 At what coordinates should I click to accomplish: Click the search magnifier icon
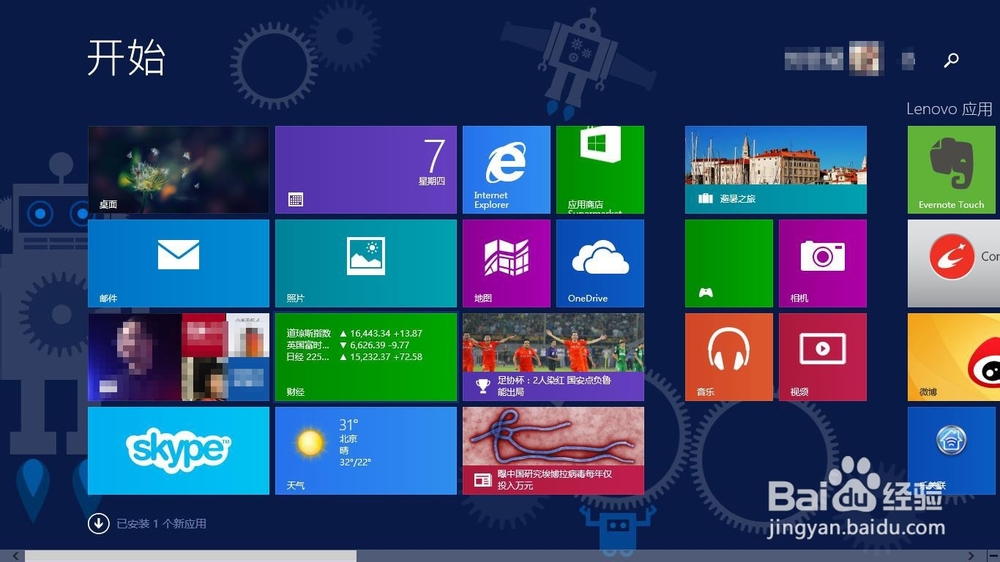pyautogui.click(x=951, y=60)
